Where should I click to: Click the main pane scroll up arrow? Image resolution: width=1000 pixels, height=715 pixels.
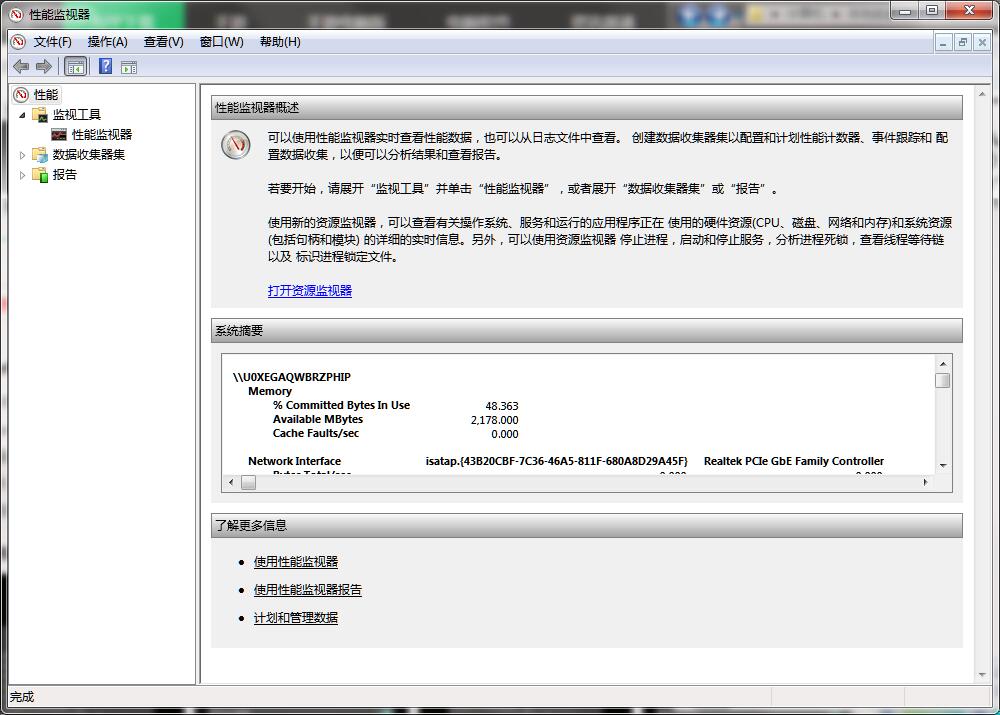point(982,94)
